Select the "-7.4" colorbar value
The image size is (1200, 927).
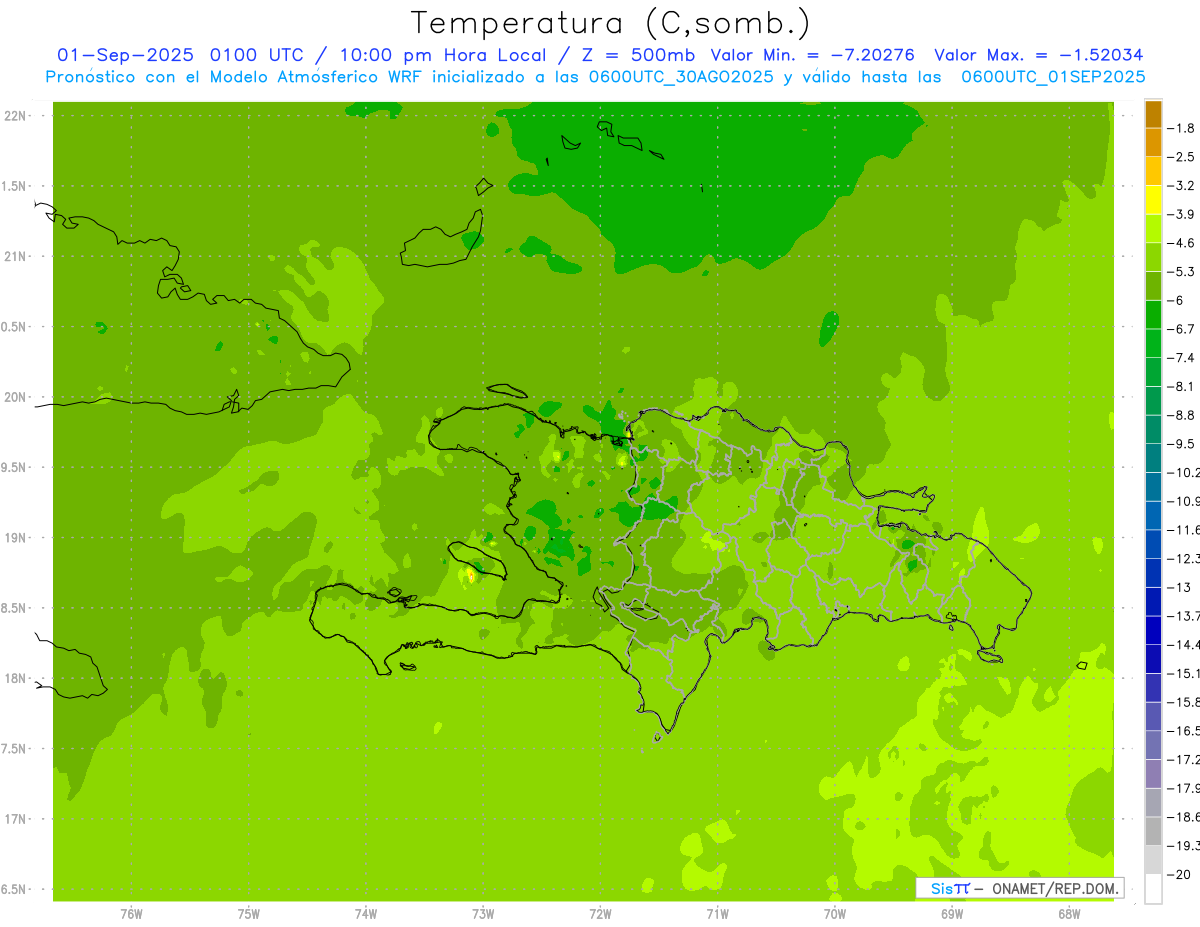tap(1181, 358)
